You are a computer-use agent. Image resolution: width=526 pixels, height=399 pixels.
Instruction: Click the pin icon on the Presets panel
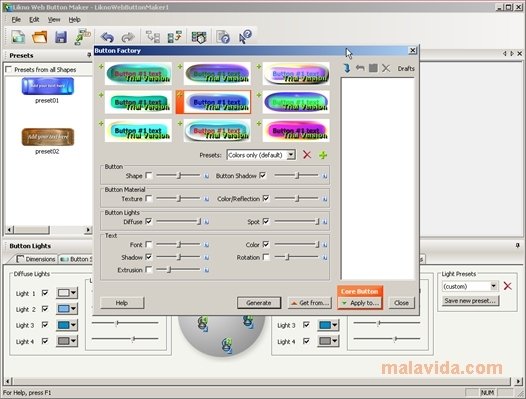(x=89, y=55)
